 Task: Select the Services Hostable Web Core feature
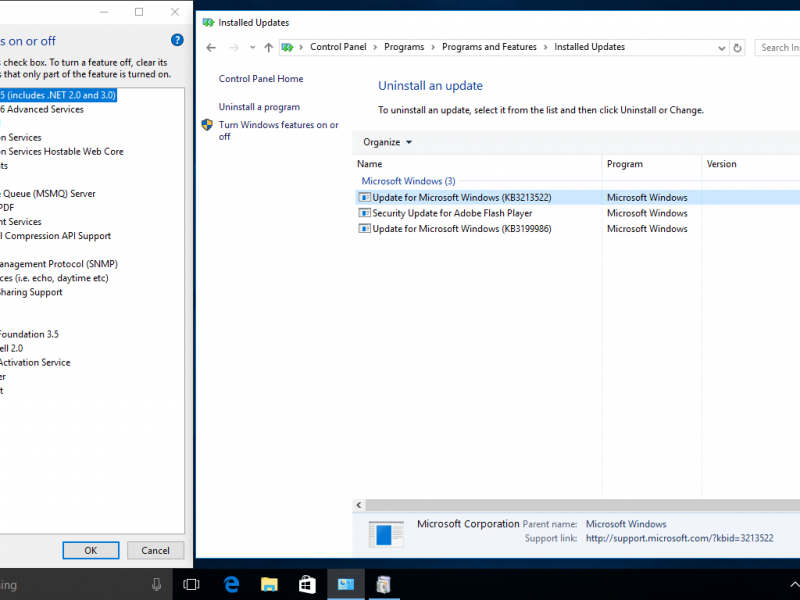coord(62,152)
